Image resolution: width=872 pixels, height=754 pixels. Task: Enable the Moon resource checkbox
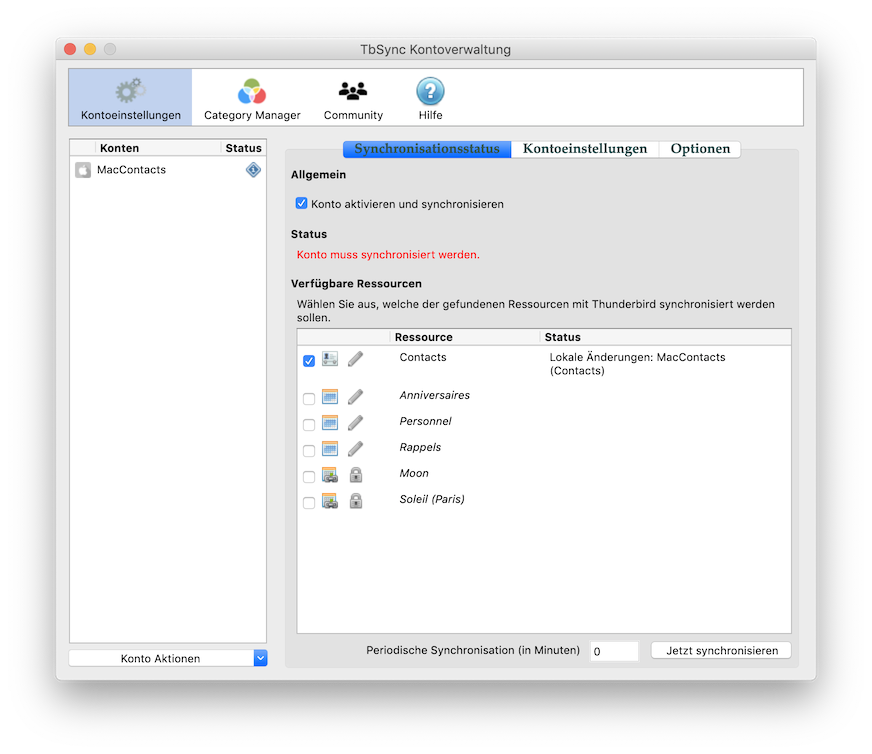point(309,477)
